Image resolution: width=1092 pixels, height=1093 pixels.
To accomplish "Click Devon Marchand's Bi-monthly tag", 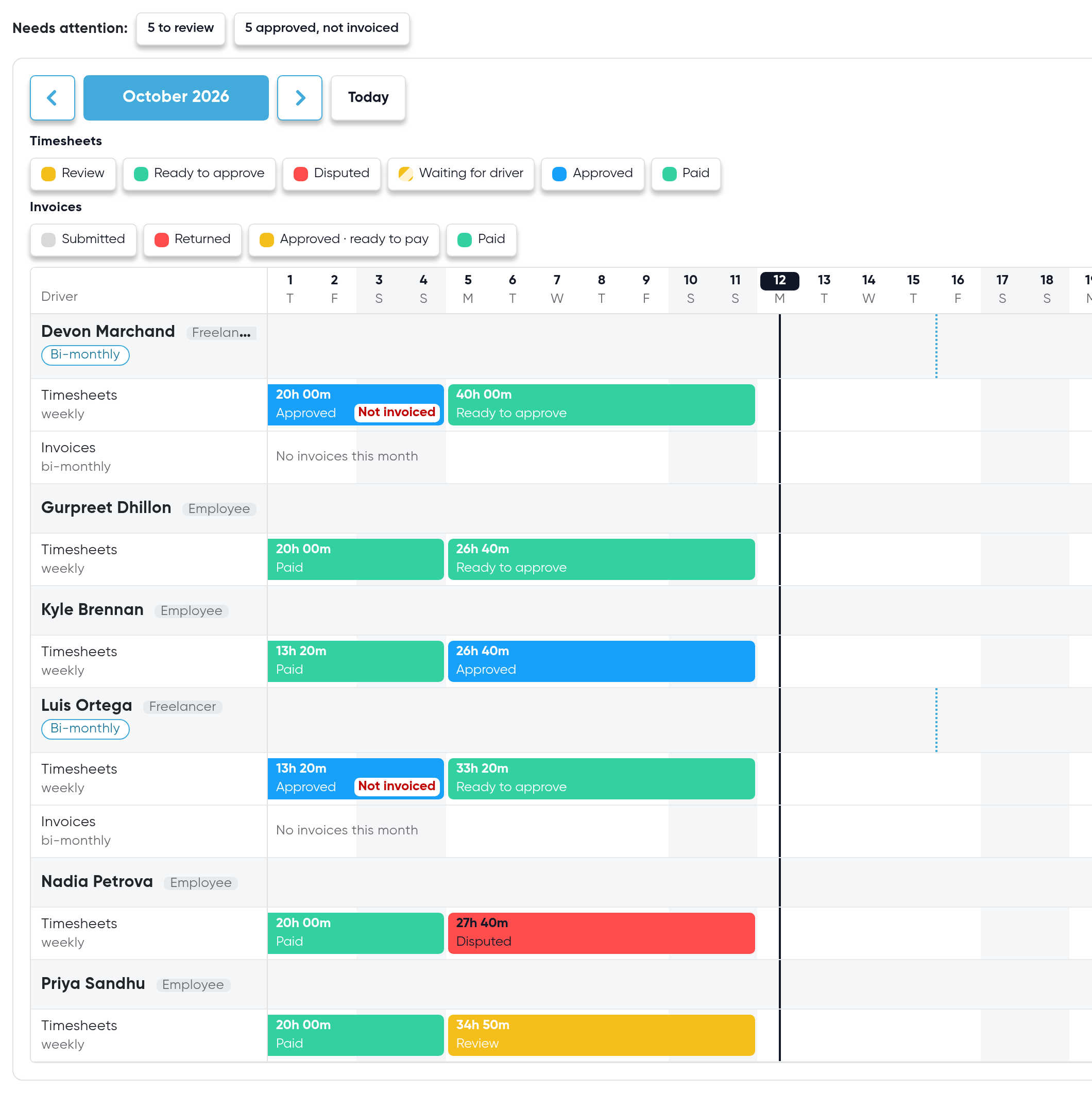I will click(86, 355).
